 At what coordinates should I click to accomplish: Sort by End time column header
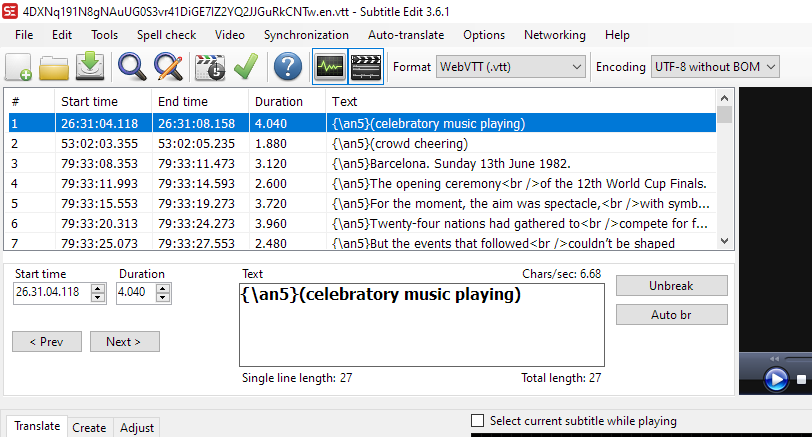coord(200,101)
